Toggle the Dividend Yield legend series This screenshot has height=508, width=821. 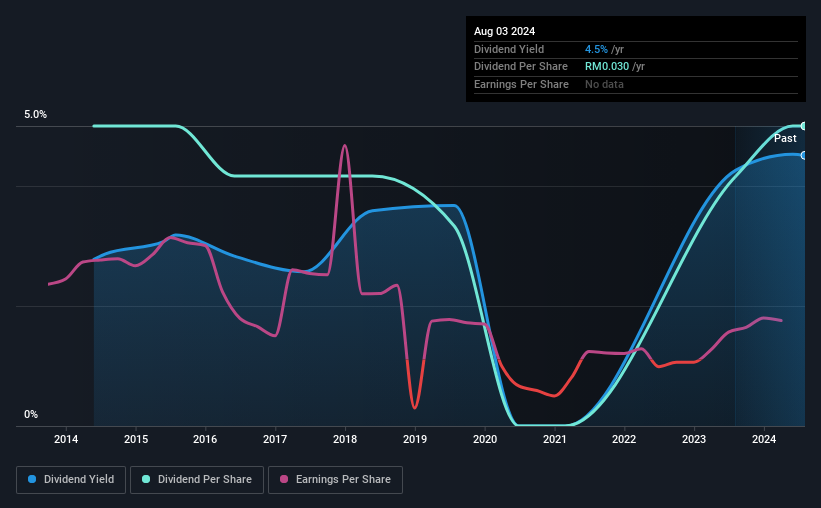coord(71,480)
